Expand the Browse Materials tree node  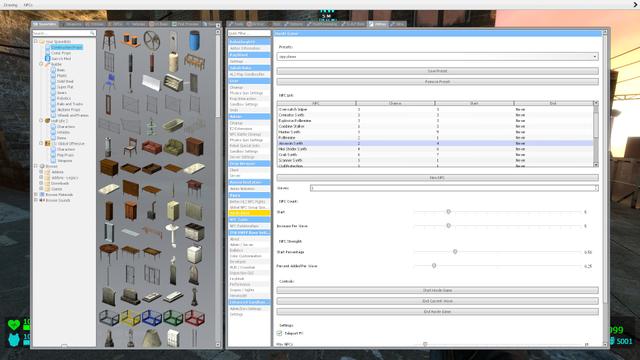coord(36,195)
